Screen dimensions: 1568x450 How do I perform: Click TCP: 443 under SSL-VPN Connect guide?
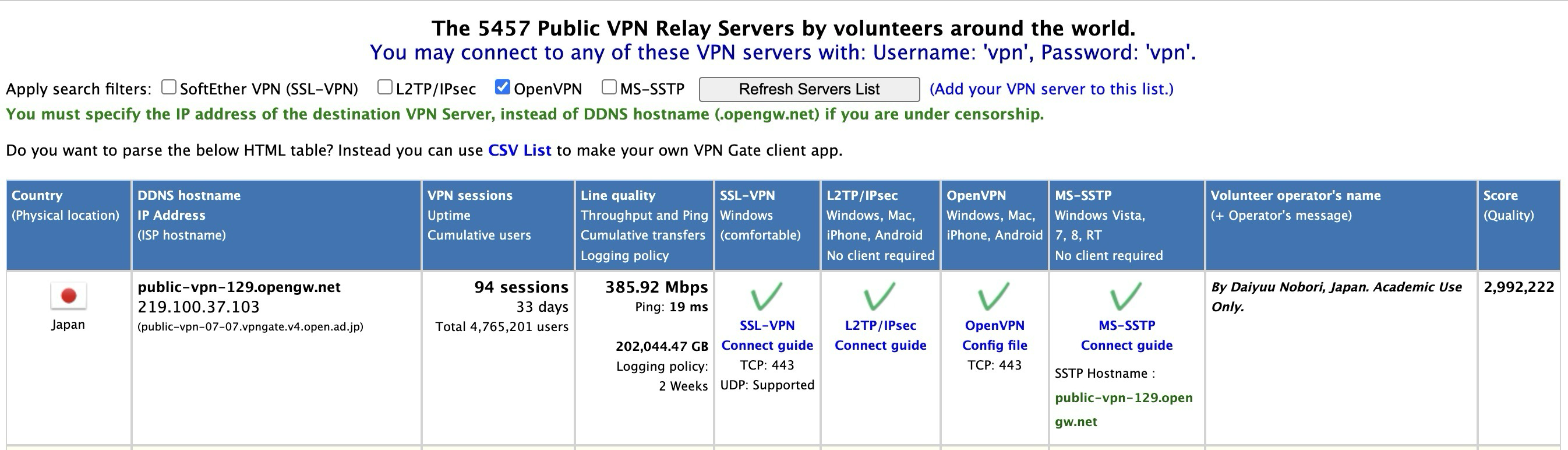click(767, 365)
